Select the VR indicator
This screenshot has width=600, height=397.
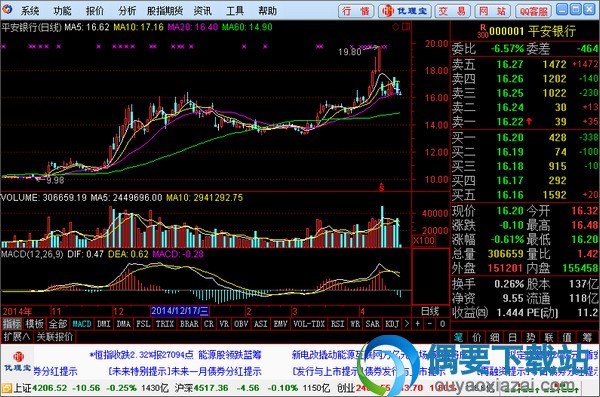[224, 324]
